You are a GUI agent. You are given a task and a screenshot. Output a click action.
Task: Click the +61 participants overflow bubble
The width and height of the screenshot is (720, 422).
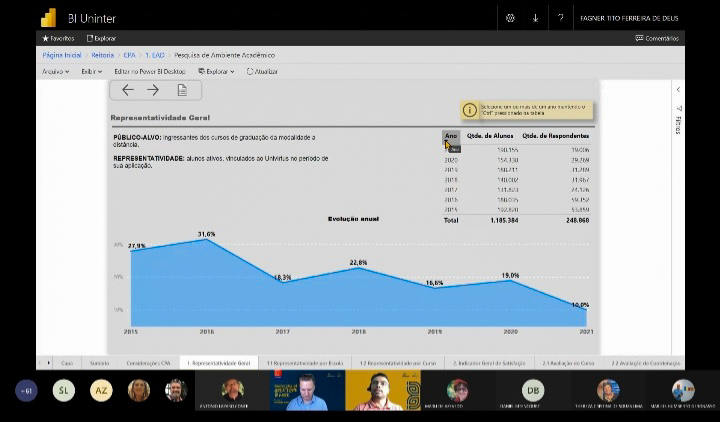tap(27, 391)
